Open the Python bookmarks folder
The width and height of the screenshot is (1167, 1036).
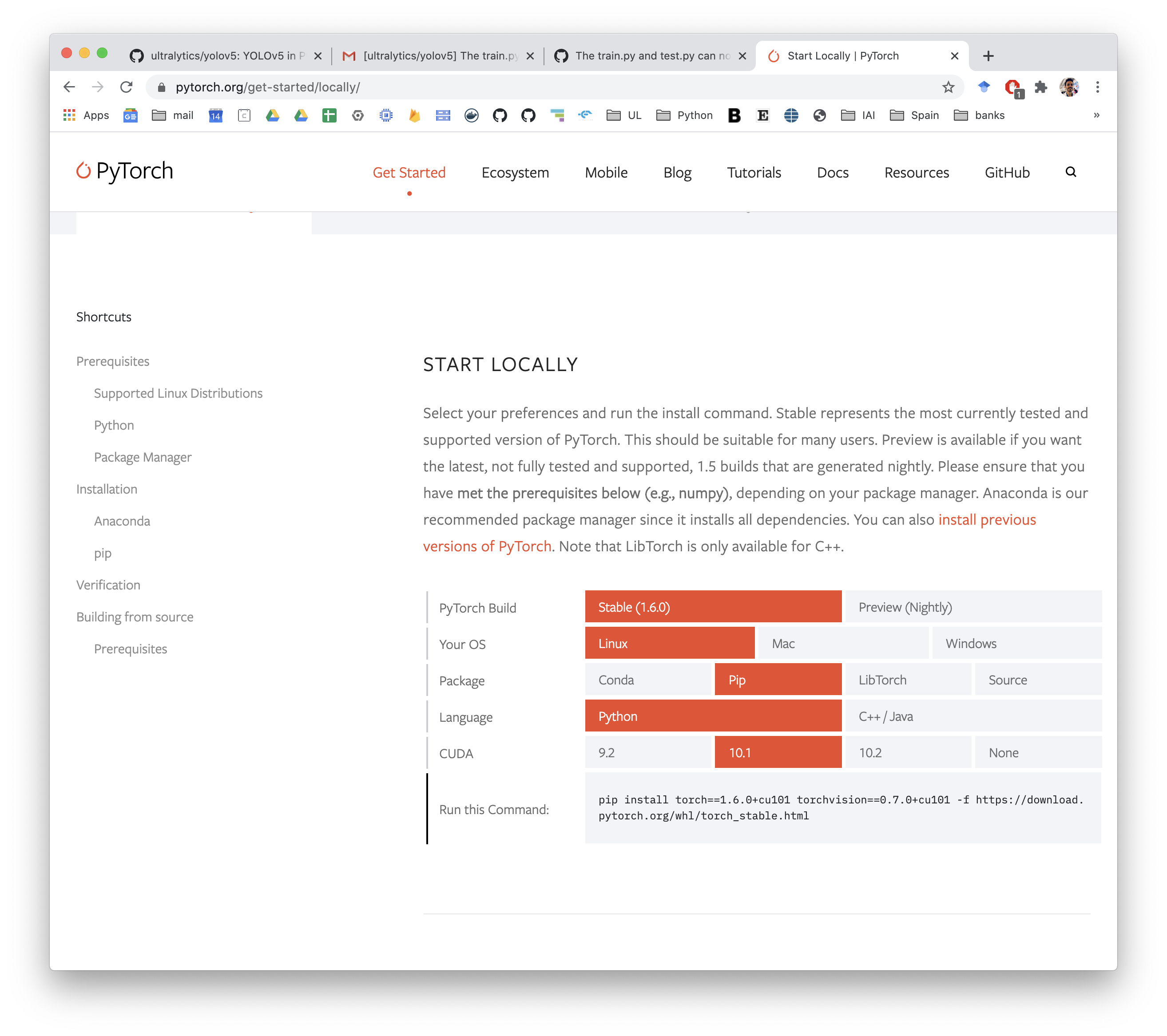(x=685, y=115)
